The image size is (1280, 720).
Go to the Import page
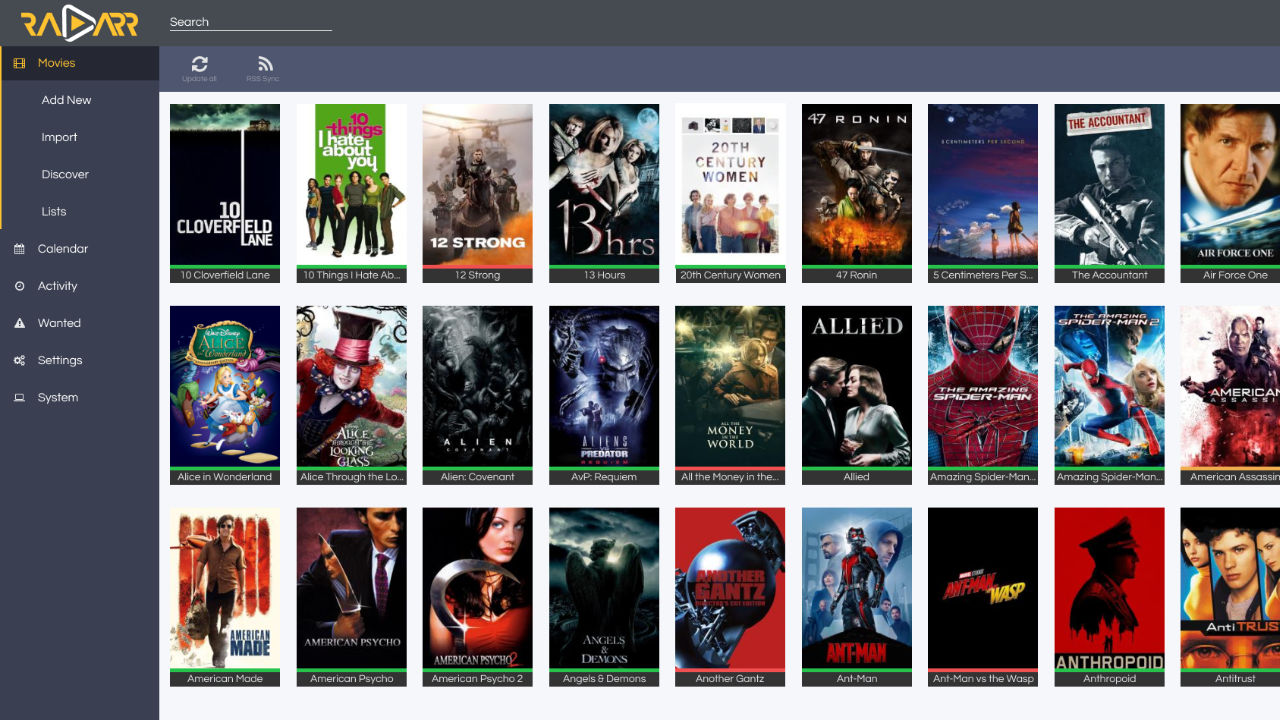tap(59, 137)
